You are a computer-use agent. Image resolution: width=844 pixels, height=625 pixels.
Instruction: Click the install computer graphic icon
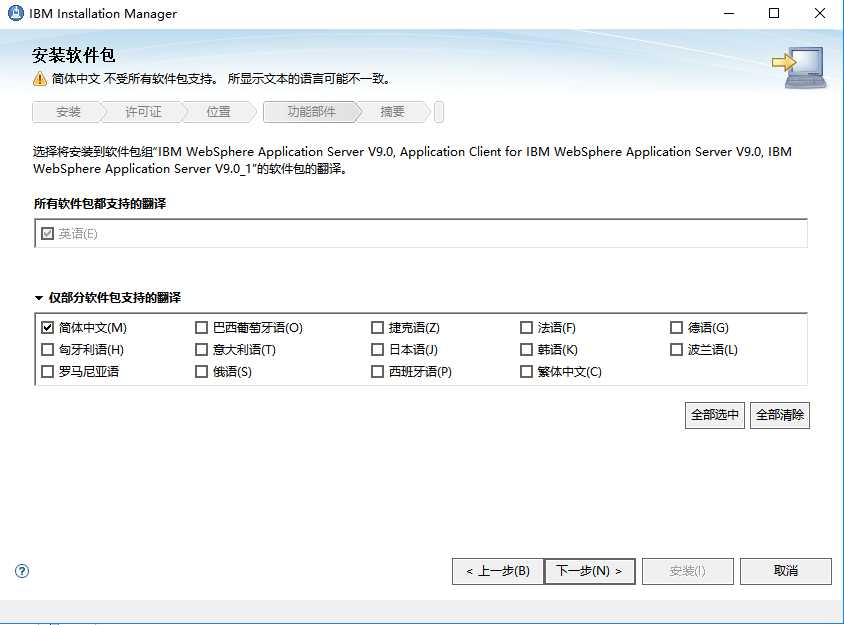click(800, 68)
